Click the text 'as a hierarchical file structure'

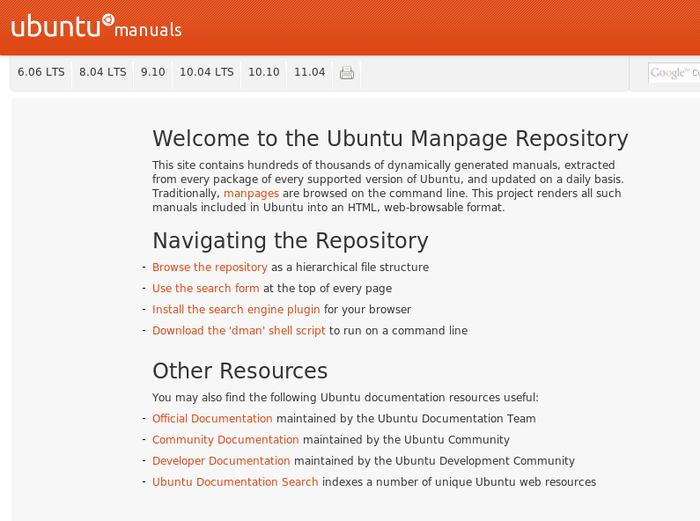tap(350, 267)
